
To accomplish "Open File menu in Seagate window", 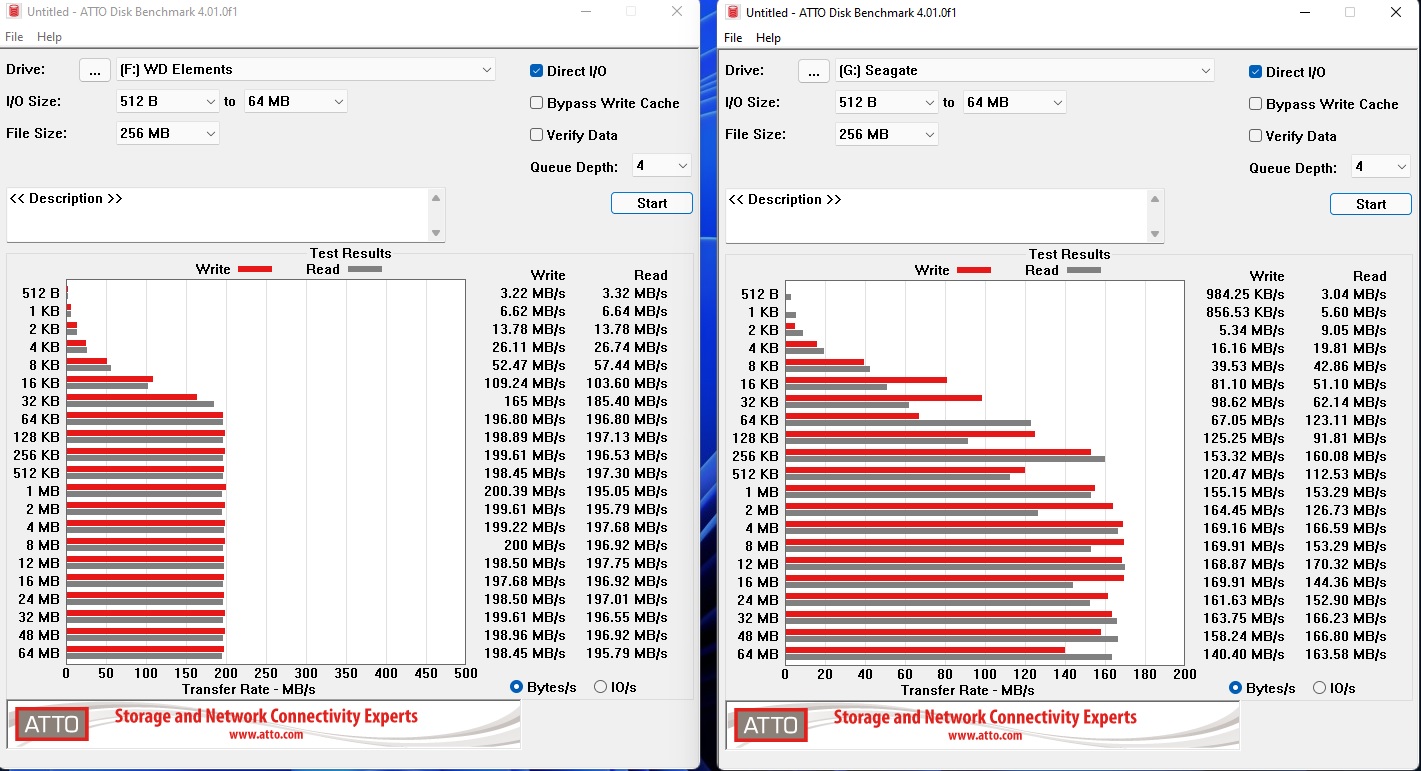I will click(x=733, y=38).
